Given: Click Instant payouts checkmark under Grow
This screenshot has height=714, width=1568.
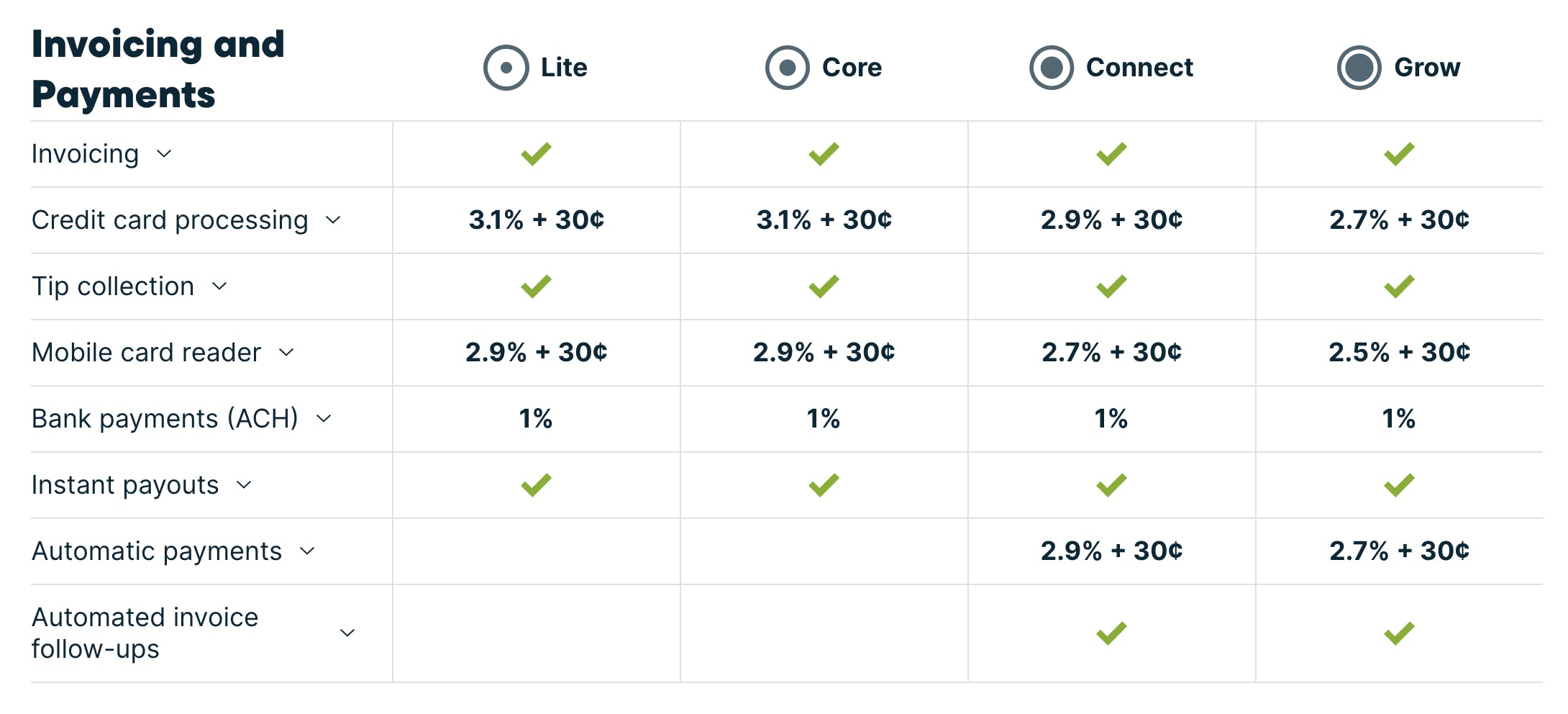Looking at the screenshot, I should coord(1399,485).
